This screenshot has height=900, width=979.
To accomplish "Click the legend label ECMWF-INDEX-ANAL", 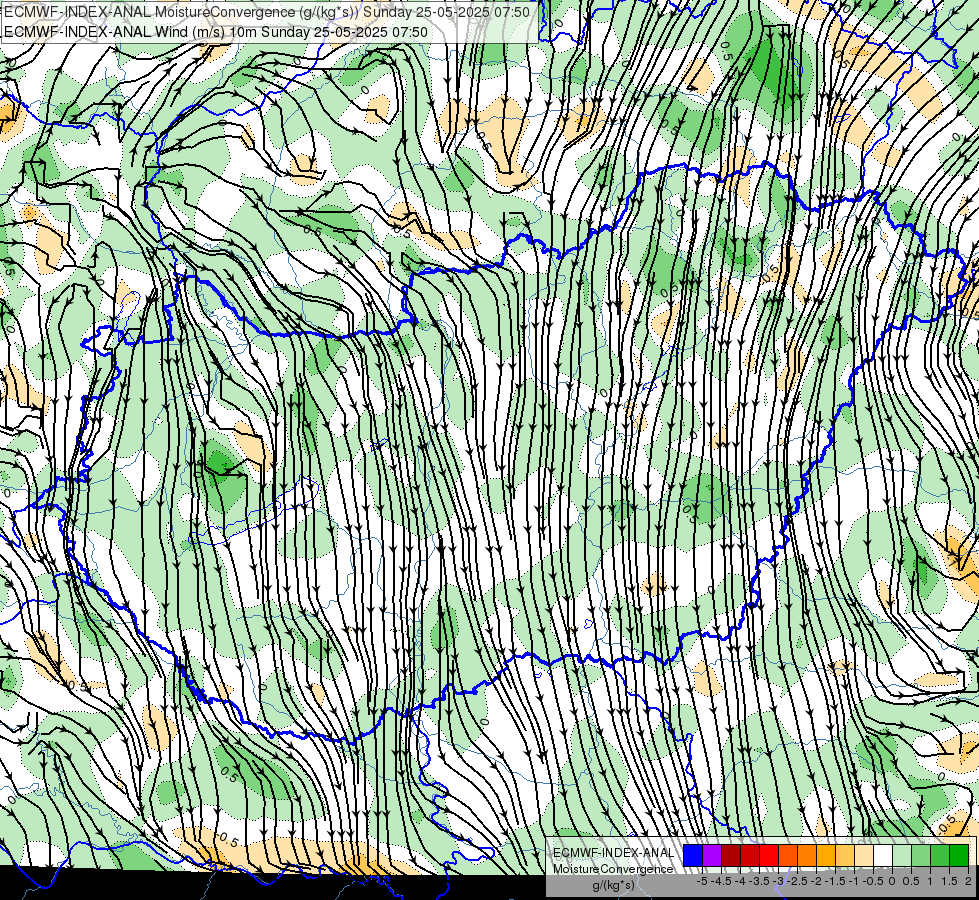I will click(613, 853).
